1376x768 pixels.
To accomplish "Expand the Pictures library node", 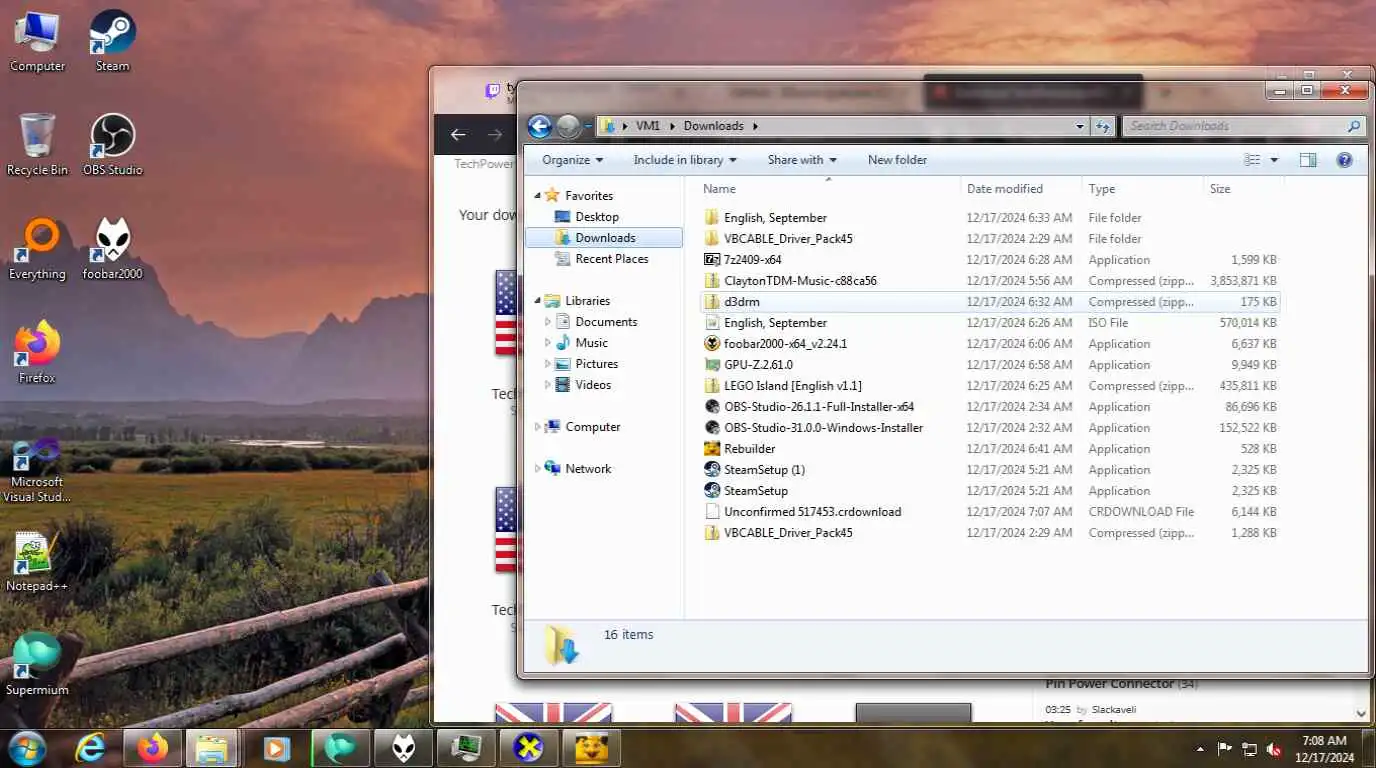I will click(547, 364).
